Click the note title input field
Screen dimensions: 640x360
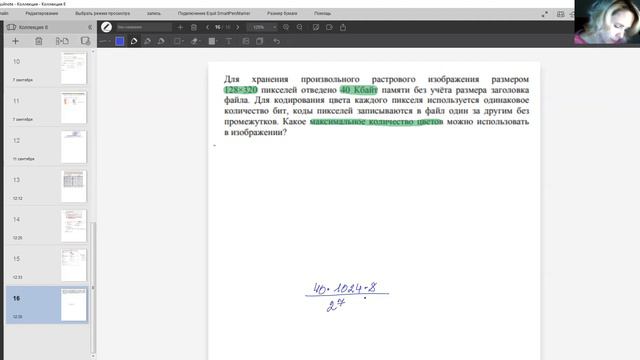pos(144,27)
